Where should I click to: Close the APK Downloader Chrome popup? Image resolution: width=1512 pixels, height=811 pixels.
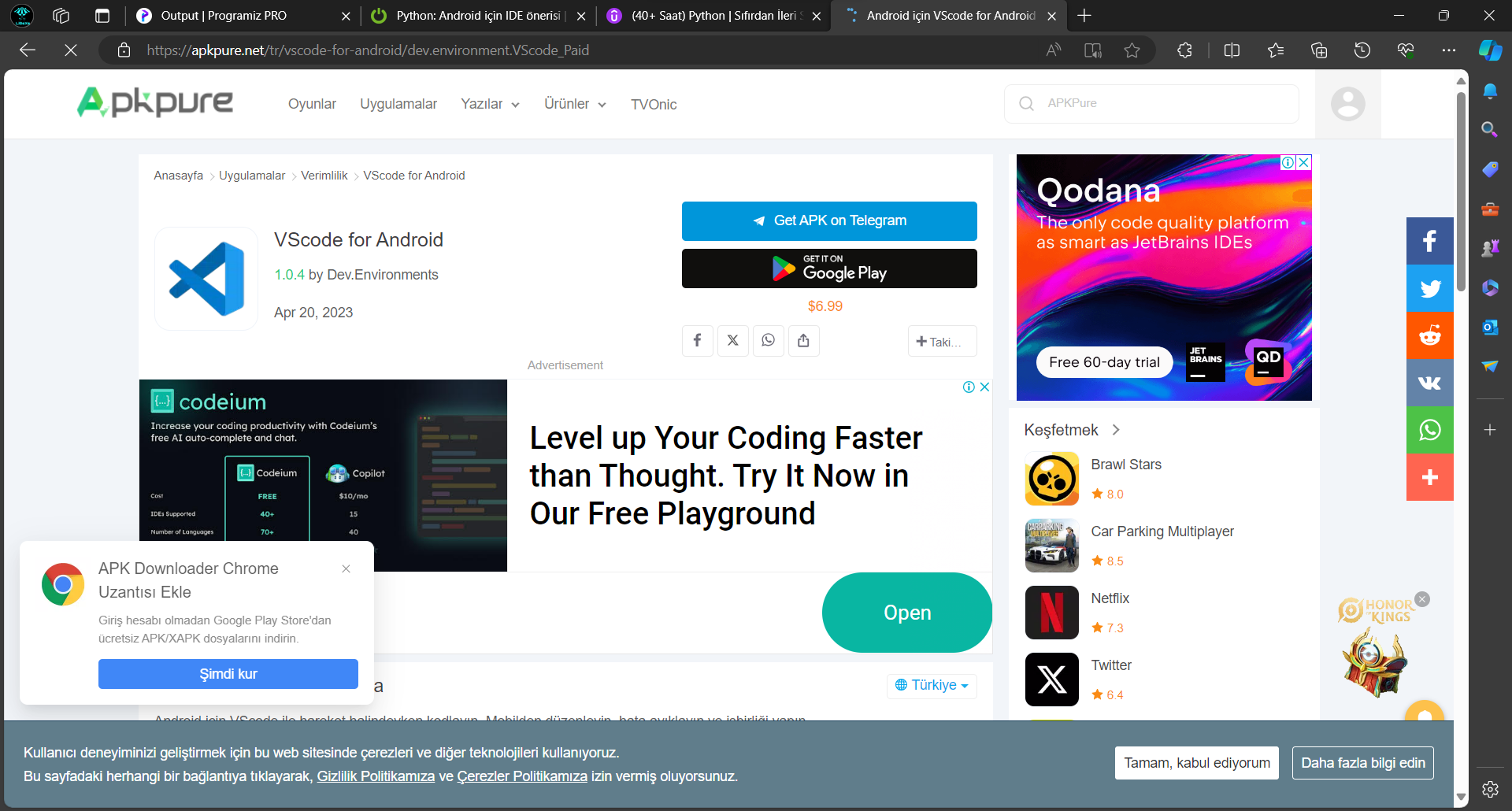click(346, 568)
